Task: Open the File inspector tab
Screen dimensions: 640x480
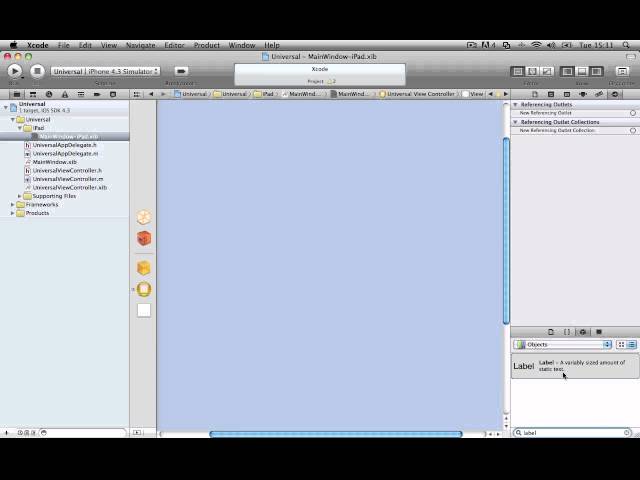Action: pos(535,94)
